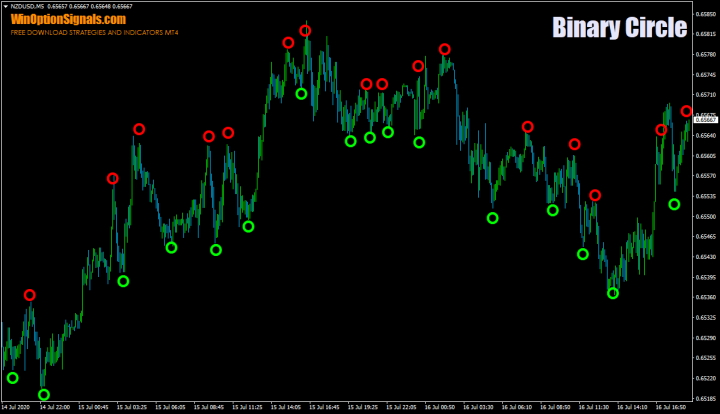
Task: Click the 15 Jul 03:25 time label
Action: click(132, 407)
